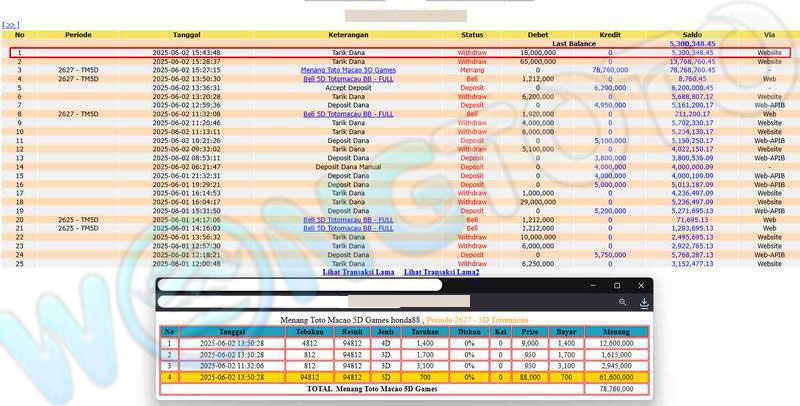This screenshot has width=800, height=406.
Task: Open Lihat Transaksi Lama link
Action: pos(358,272)
